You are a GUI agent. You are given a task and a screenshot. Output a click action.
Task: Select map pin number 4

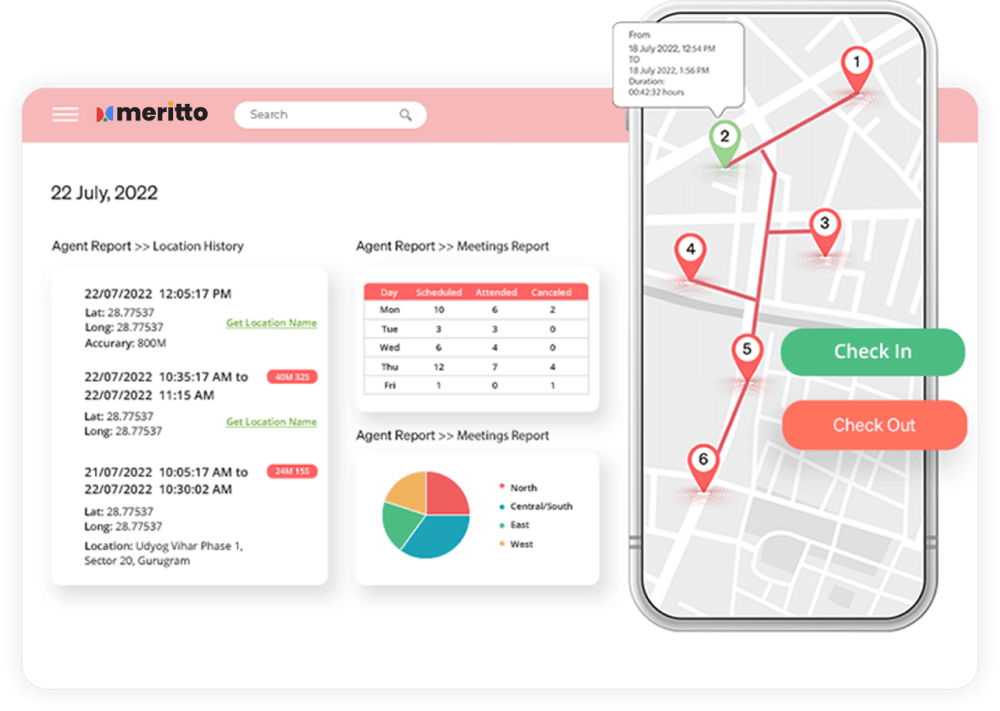[689, 252]
